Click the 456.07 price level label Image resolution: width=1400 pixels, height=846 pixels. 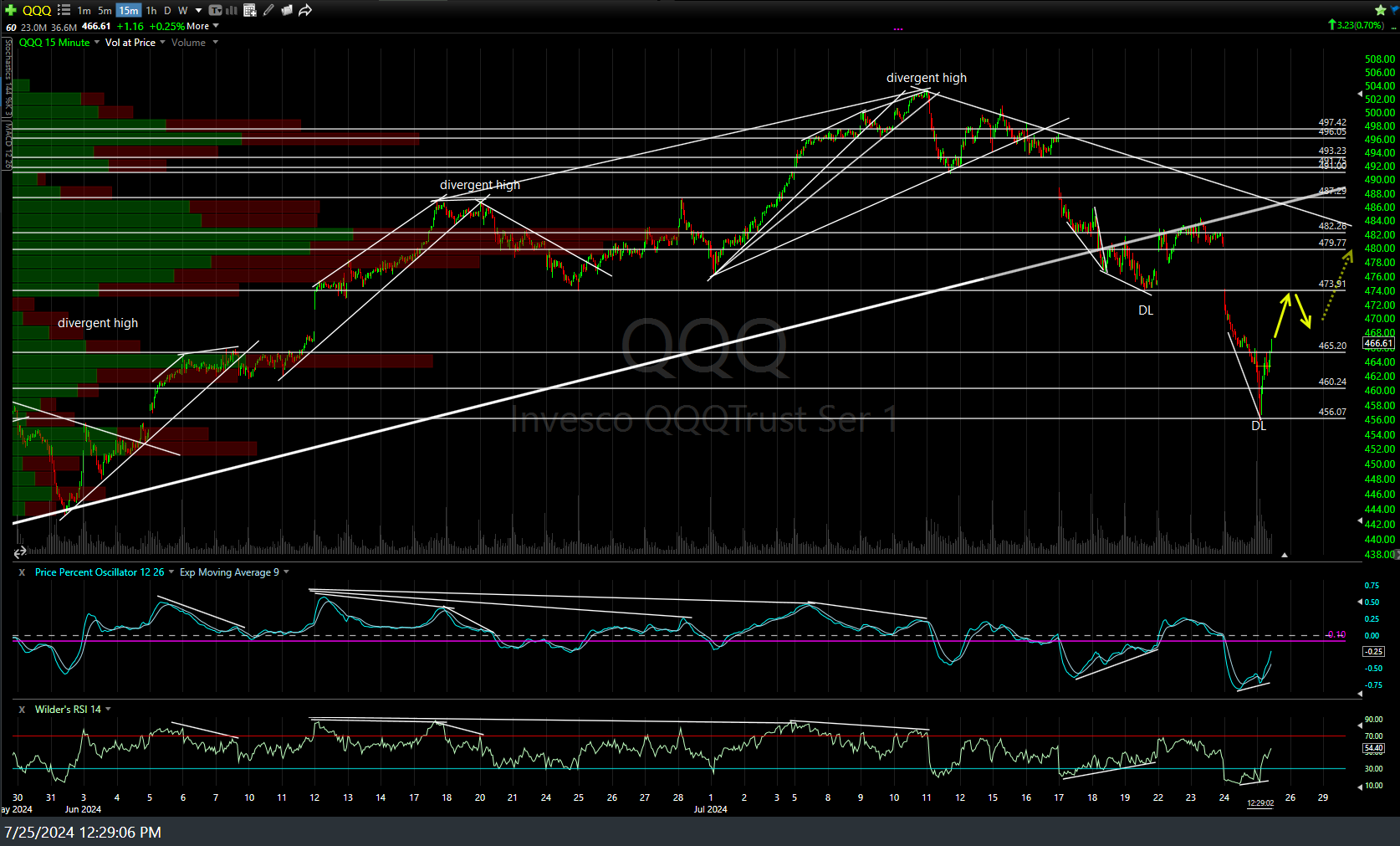pos(1332,412)
